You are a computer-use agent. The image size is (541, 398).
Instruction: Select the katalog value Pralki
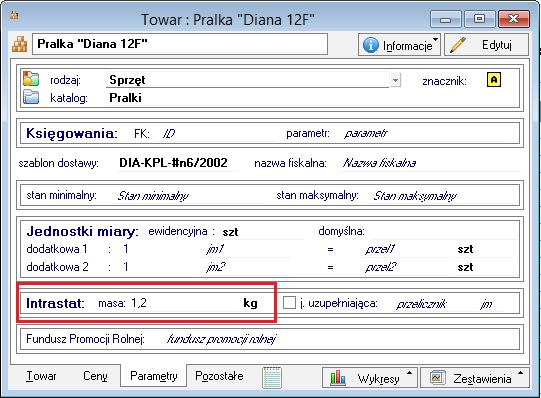tap(125, 98)
